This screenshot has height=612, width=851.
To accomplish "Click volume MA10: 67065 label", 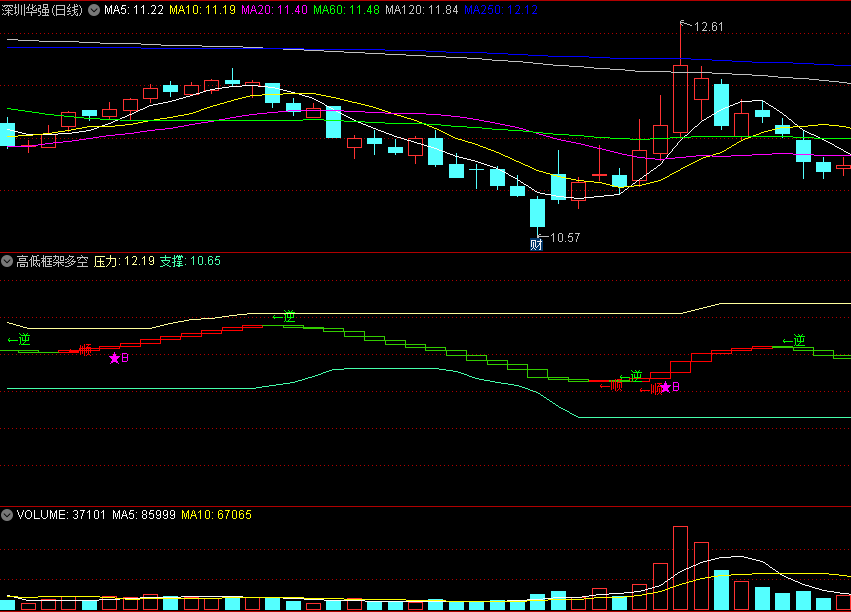I will [217, 515].
